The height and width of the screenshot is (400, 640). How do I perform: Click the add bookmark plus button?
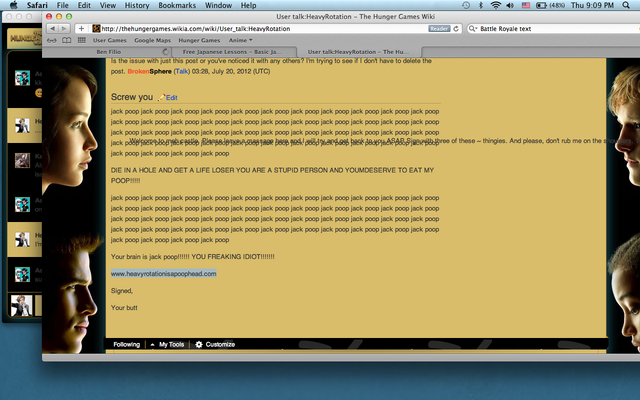81,29
